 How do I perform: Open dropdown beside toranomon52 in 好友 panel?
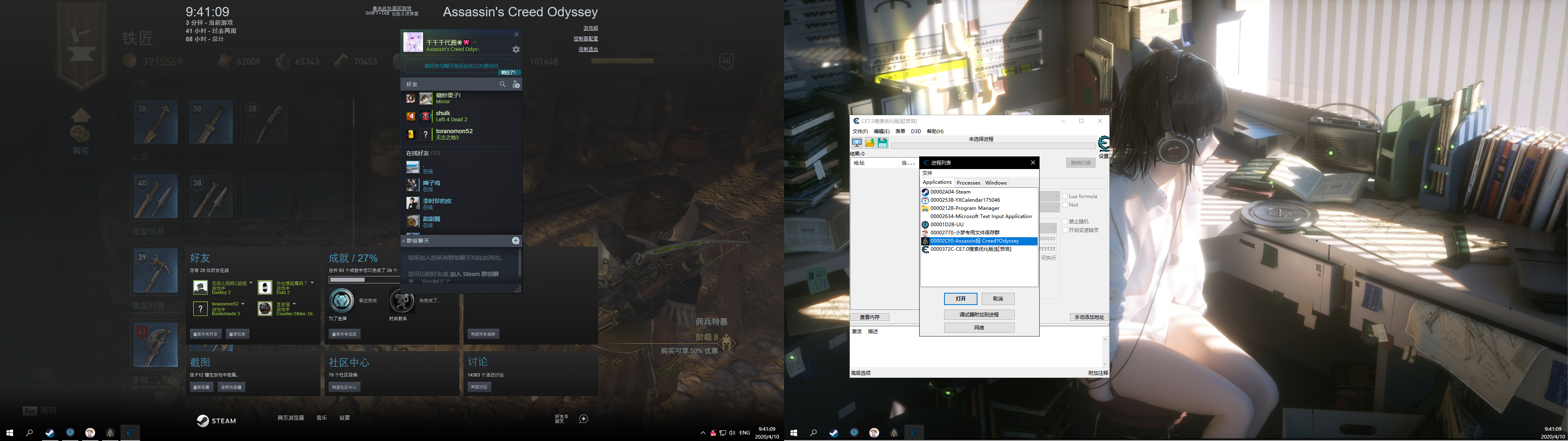click(242, 303)
